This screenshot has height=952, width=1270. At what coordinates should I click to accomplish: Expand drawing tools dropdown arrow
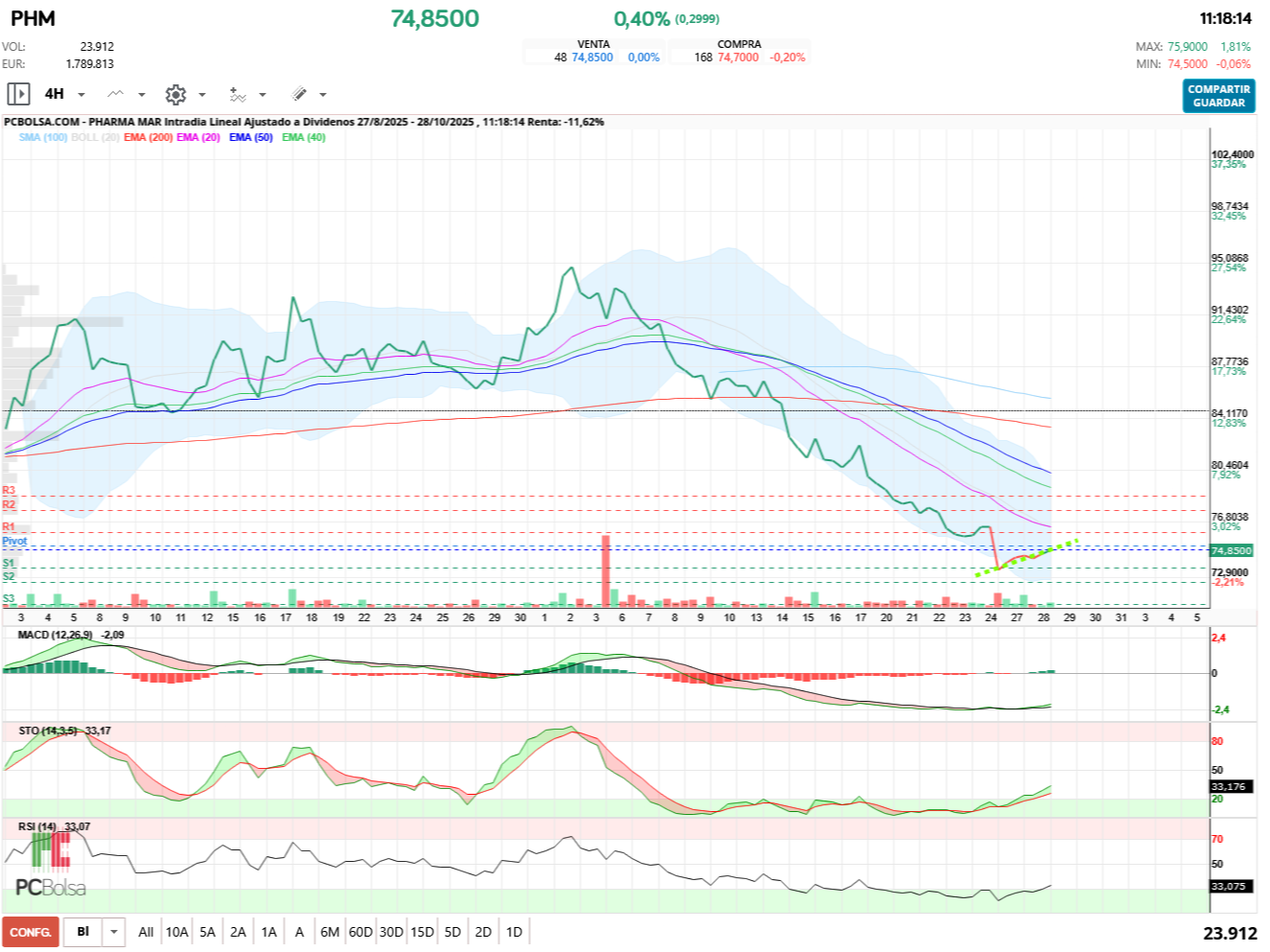(323, 95)
